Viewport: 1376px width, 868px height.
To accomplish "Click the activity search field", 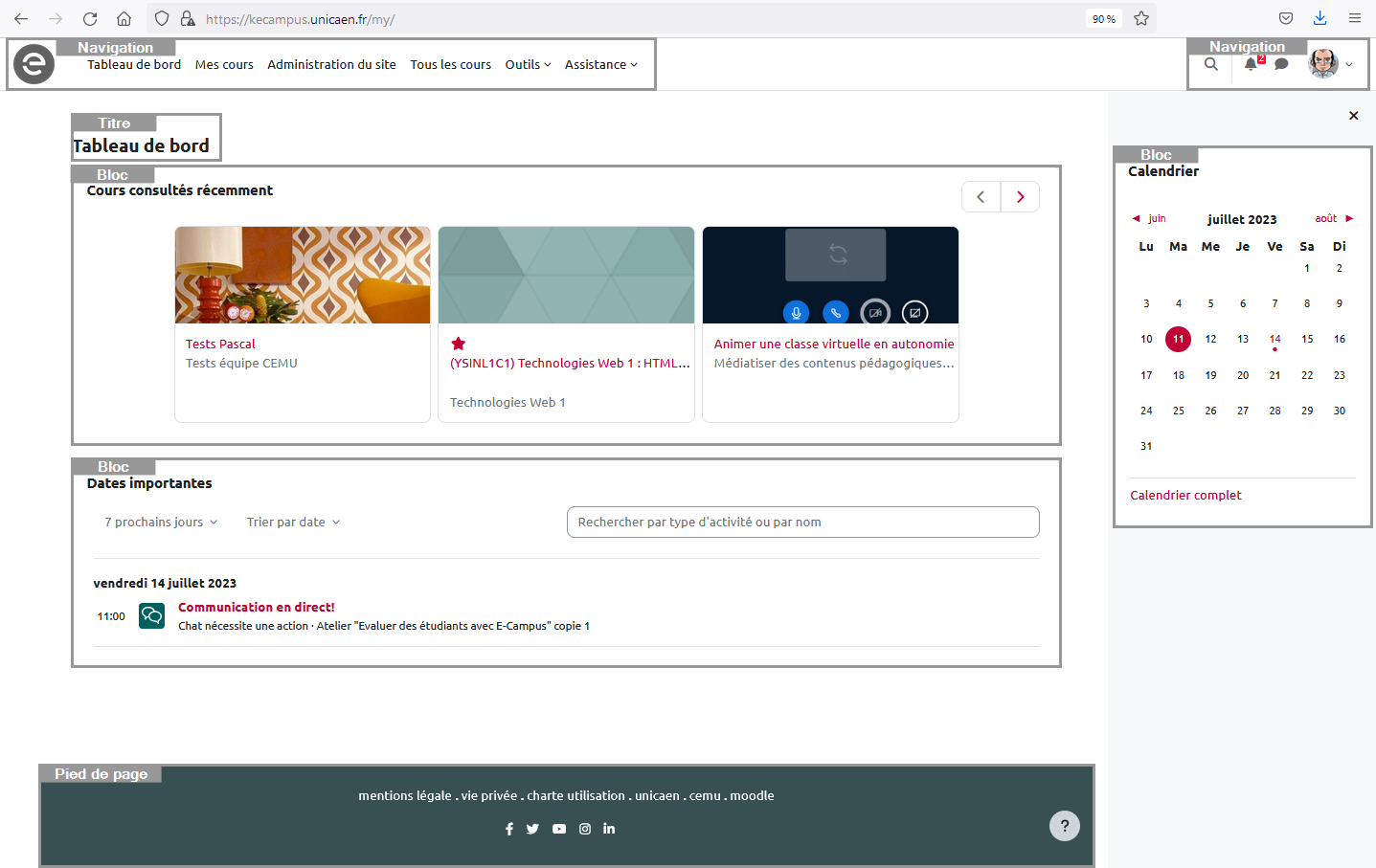I will (x=802, y=523).
